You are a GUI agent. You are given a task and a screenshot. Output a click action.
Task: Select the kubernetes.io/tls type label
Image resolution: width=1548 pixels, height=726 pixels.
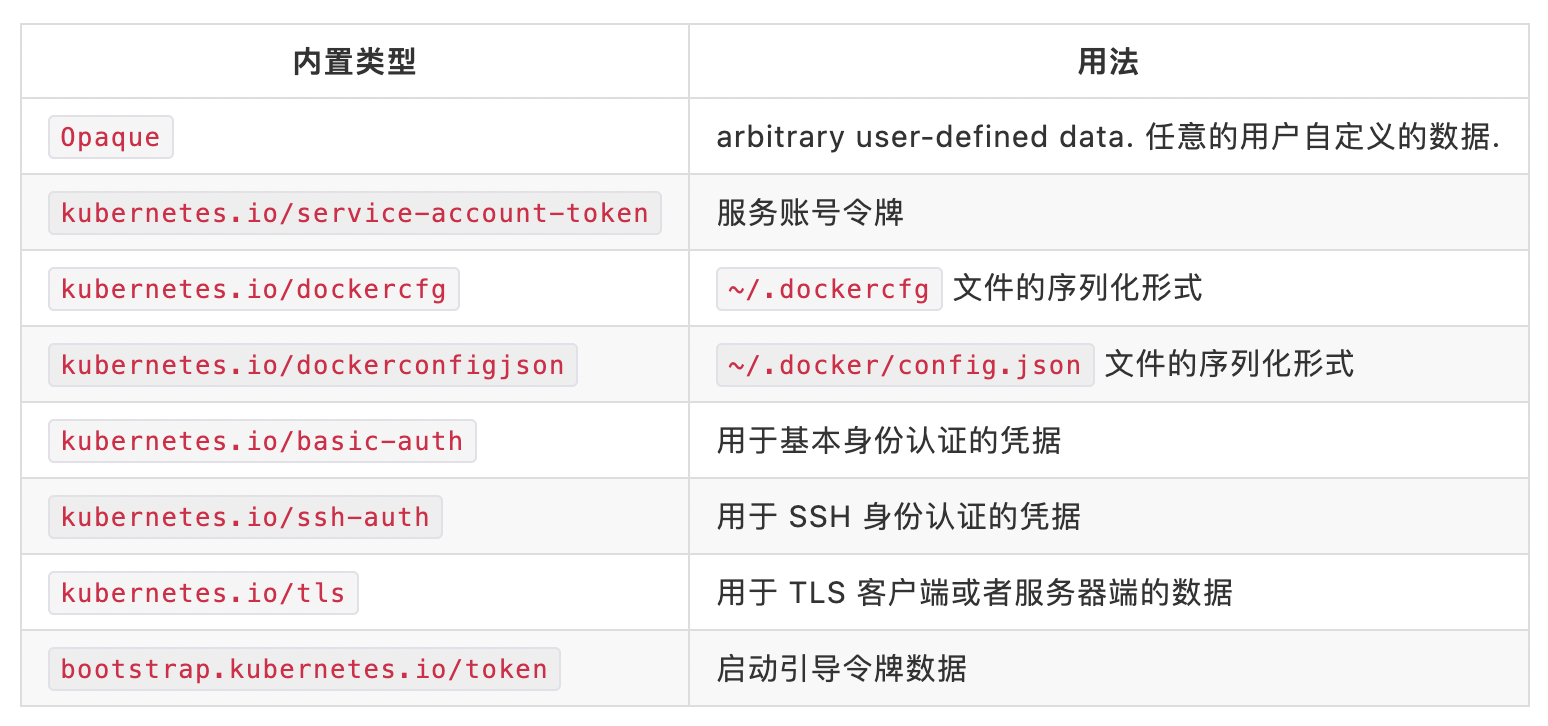[x=203, y=593]
